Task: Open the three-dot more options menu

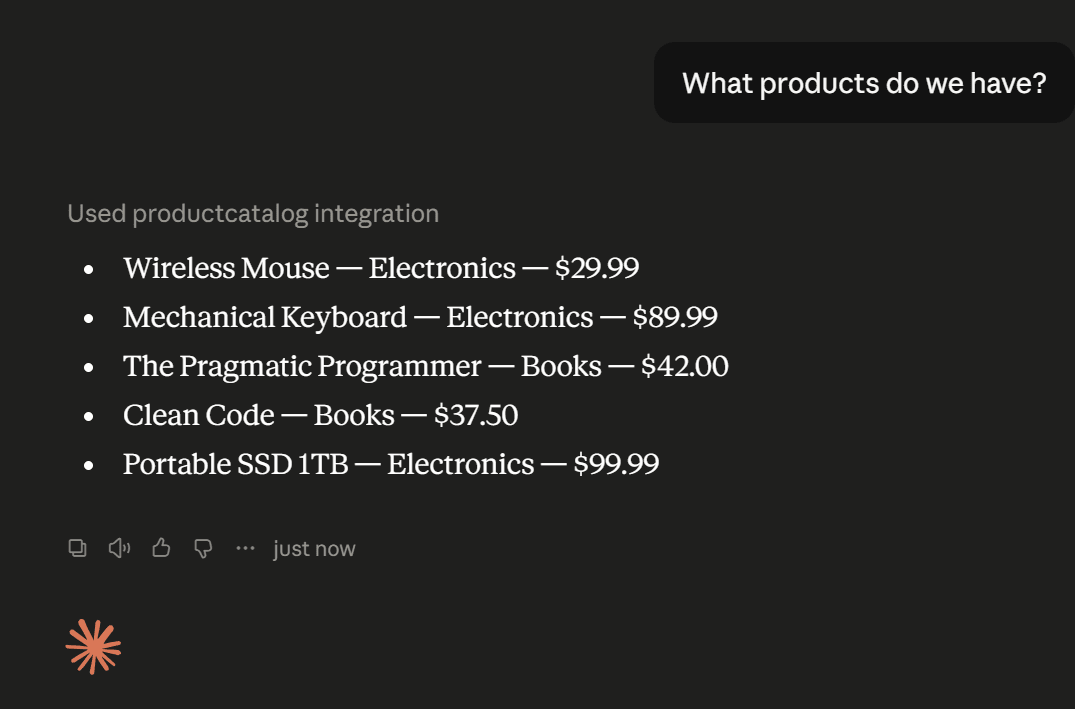Action: coord(245,548)
